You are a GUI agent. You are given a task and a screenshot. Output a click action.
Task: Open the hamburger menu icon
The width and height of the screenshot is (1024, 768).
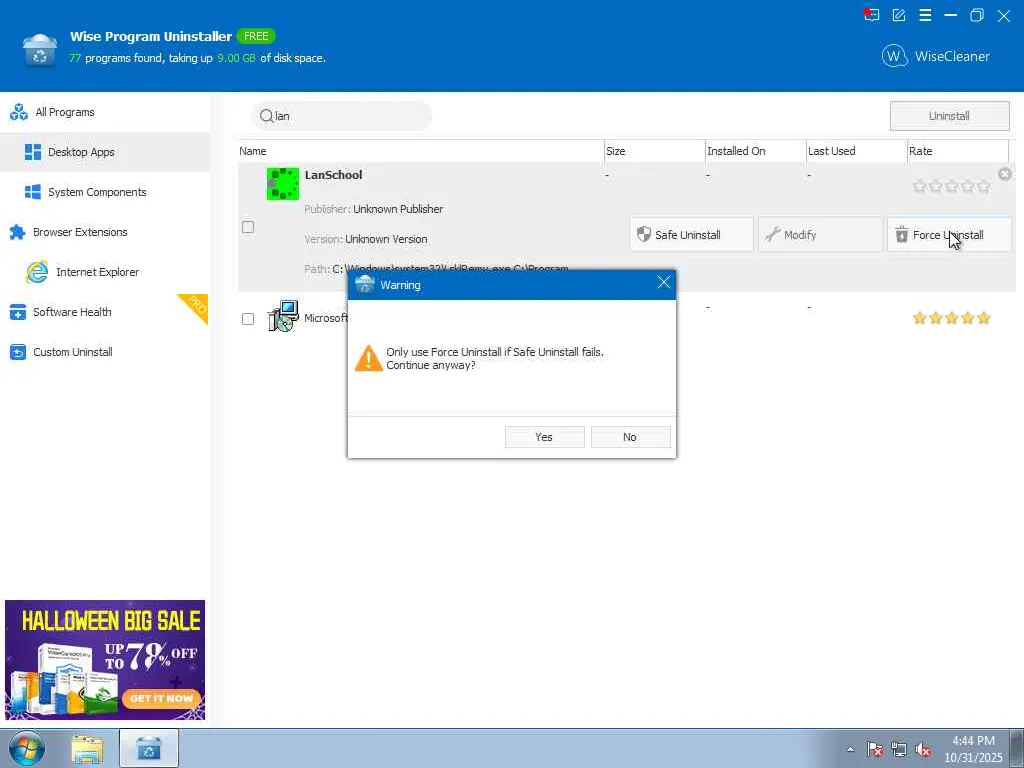[925, 15]
